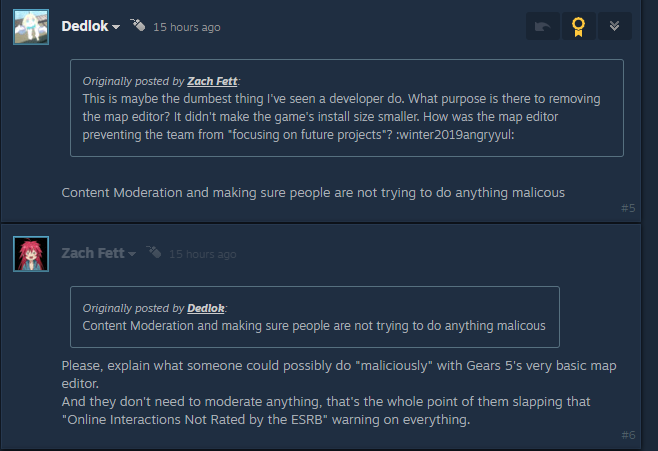Click the quoted Content Moderation text in Zach Fett's post

coord(314,325)
